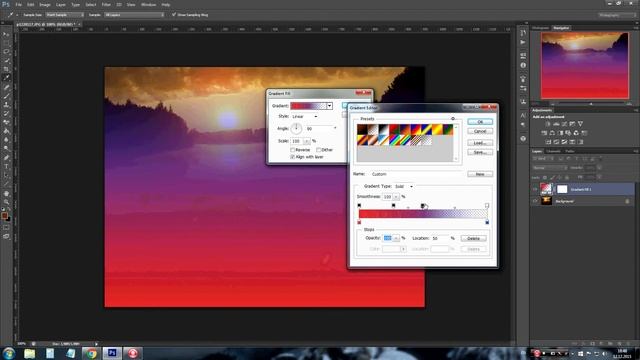The height and width of the screenshot is (360, 640).
Task: Click the Load button
Action: point(480,143)
